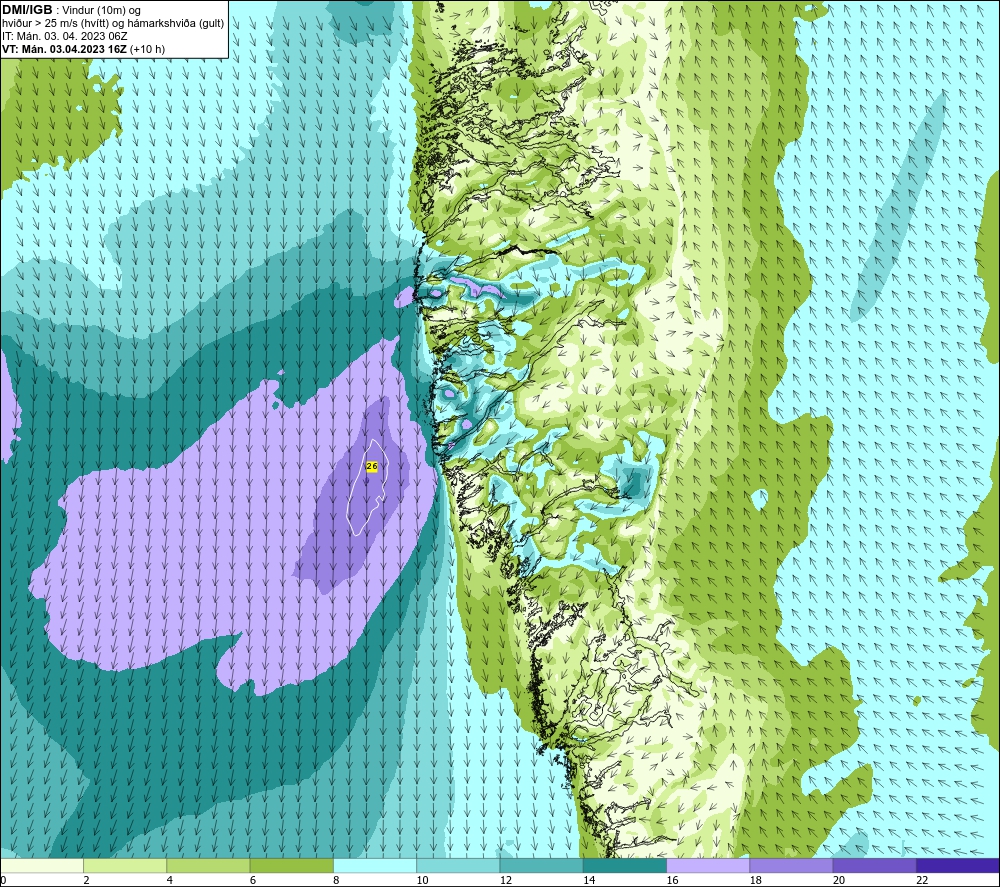
Task: Click the legend scale number 22
Action: [922, 880]
